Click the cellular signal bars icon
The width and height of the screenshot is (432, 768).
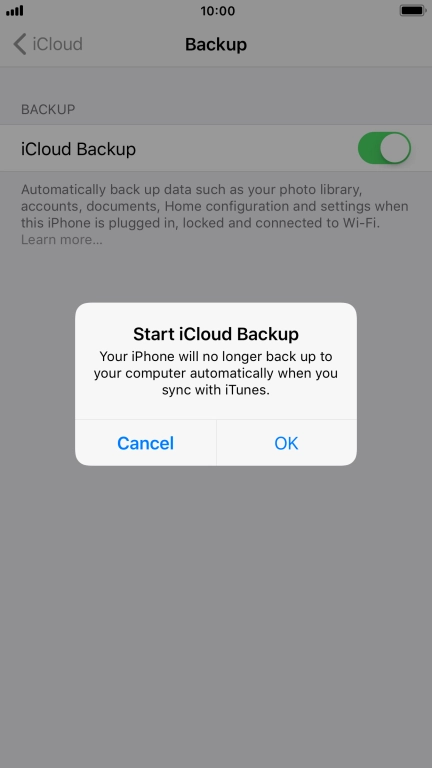pyautogui.click(x=15, y=10)
